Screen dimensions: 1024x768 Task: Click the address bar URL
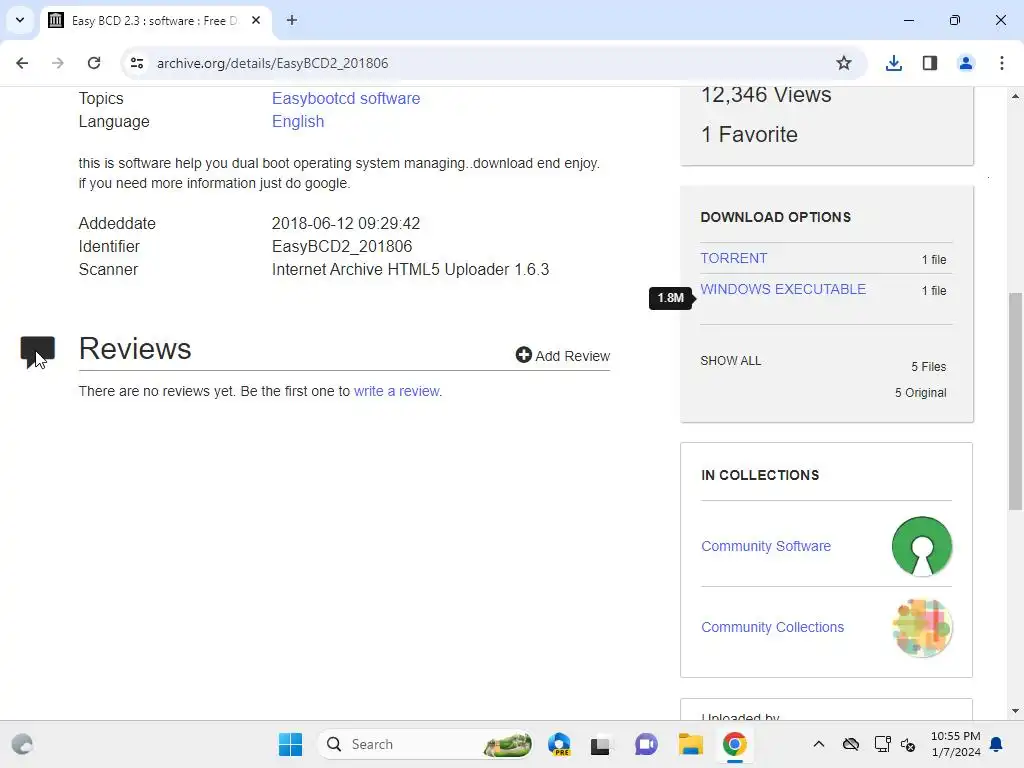[x=272, y=63]
